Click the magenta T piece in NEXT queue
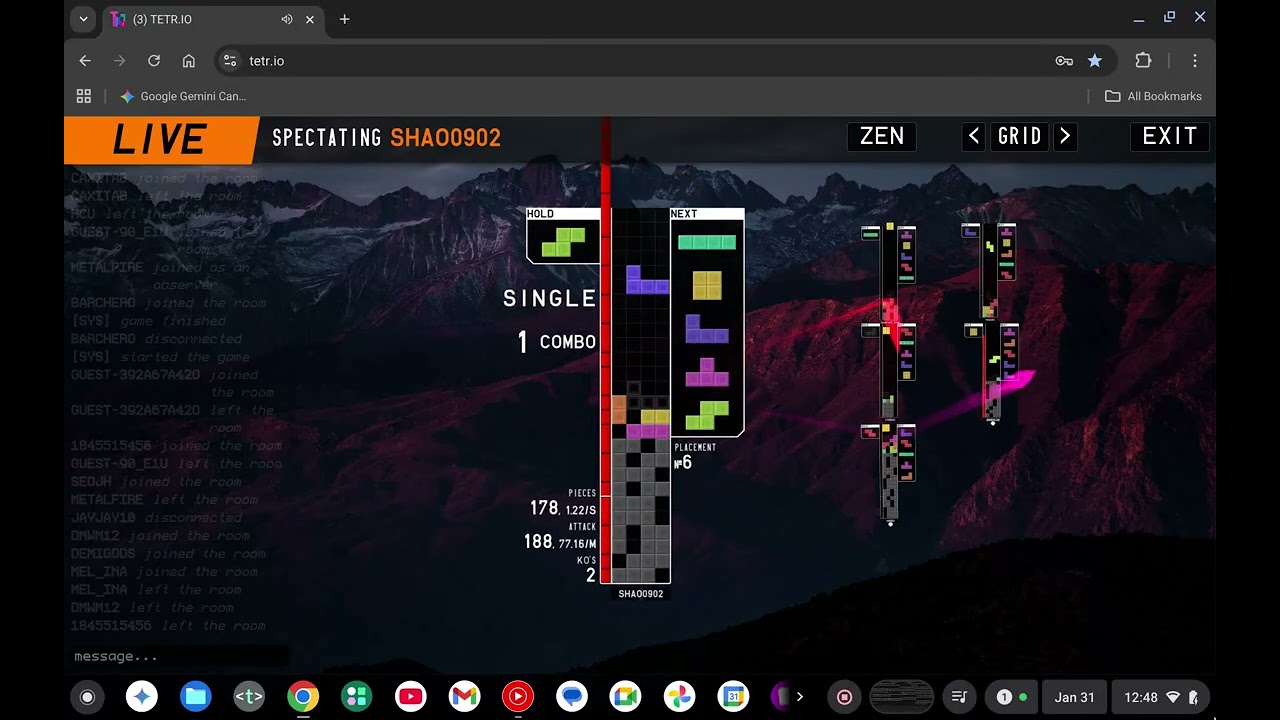Viewport: 1280px width, 720px height. click(x=707, y=372)
